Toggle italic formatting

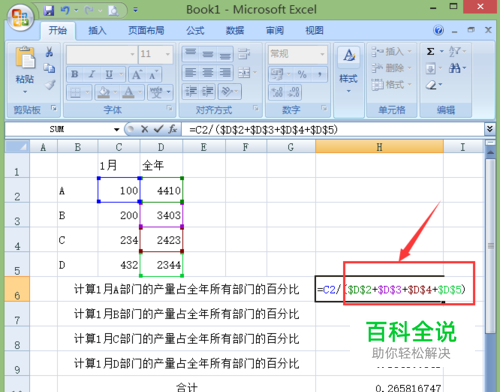pyautogui.click(x=92, y=74)
